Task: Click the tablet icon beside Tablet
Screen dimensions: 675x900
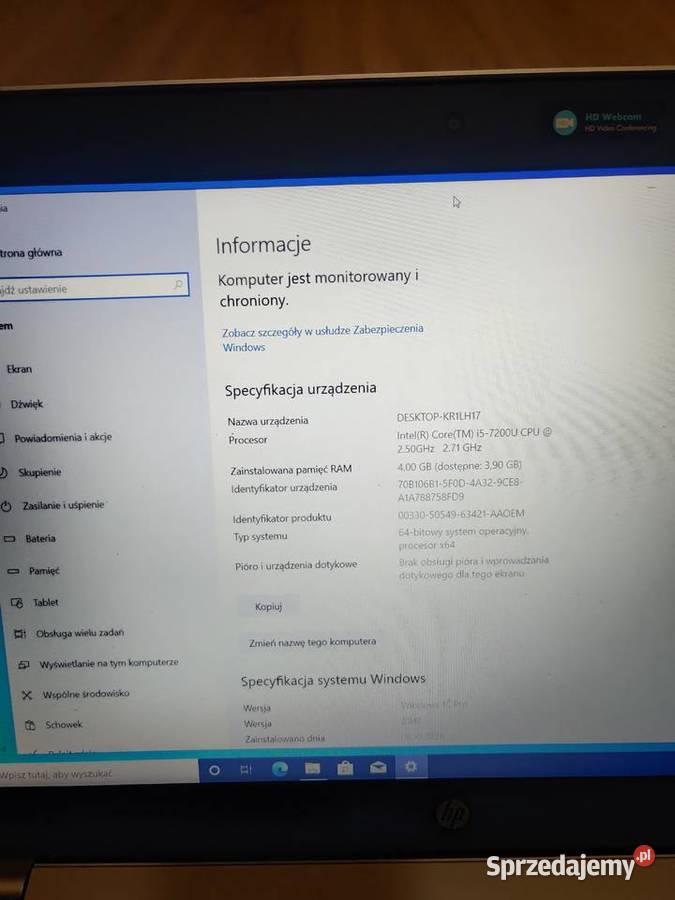Action: coord(17,603)
